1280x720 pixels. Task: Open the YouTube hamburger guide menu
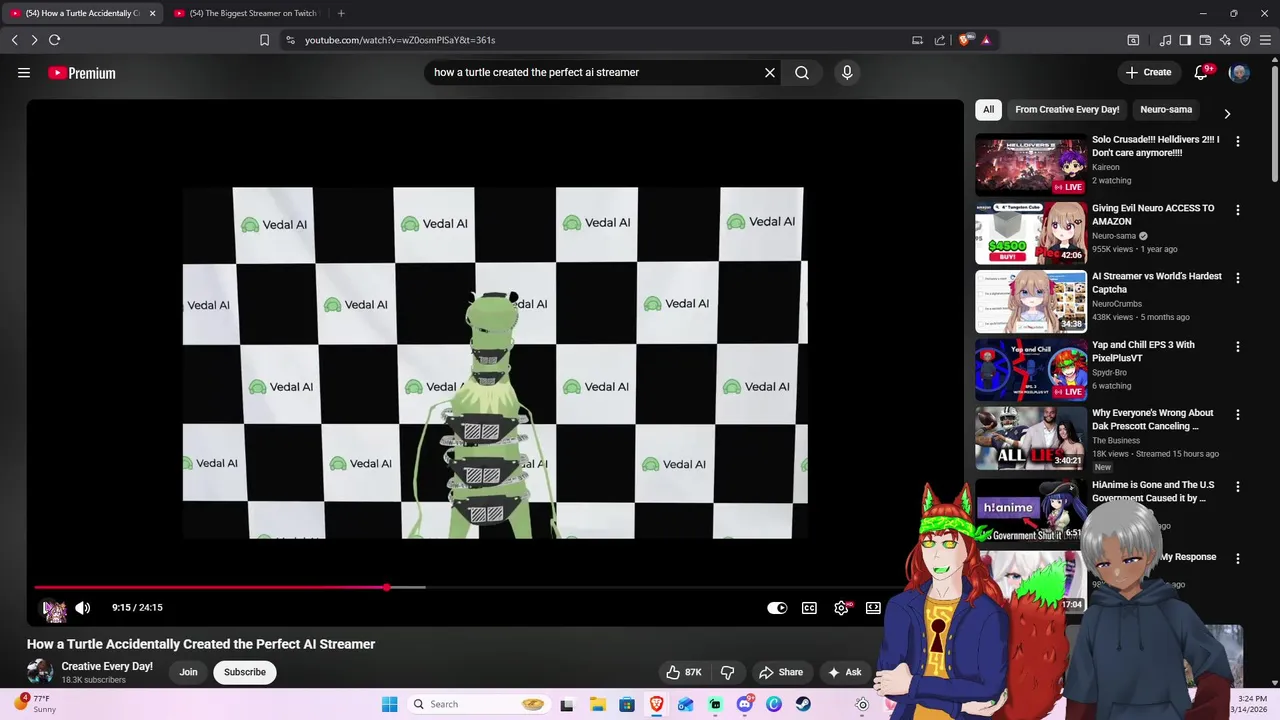click(24, 73)
